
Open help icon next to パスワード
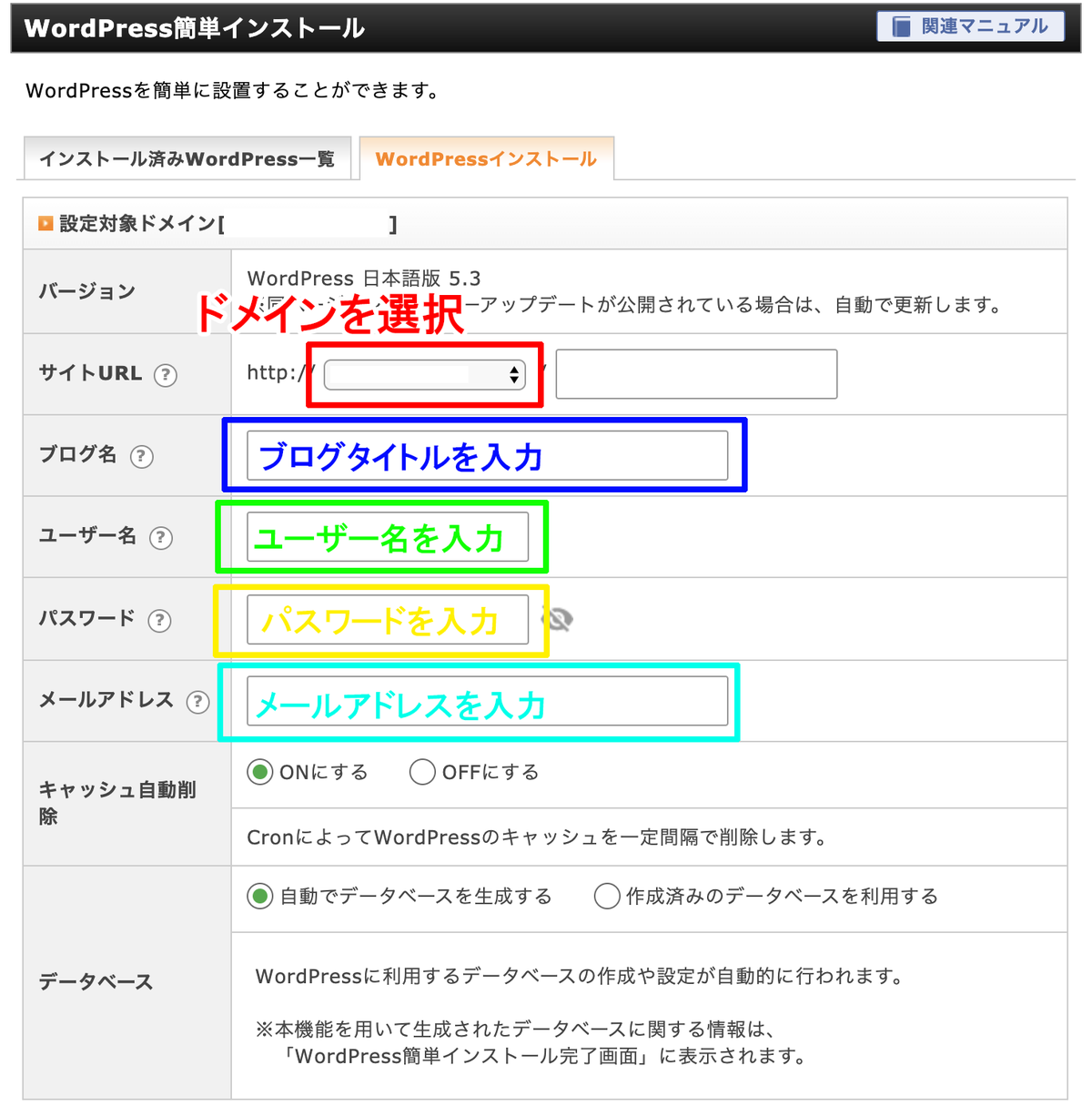pos(159,620)
